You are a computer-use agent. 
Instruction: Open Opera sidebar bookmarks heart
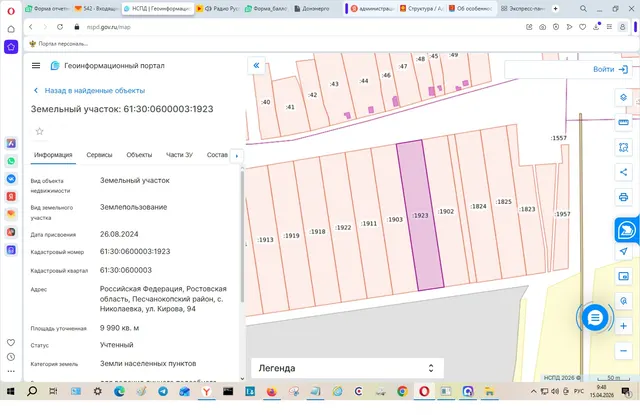click(x=11, y=342)
